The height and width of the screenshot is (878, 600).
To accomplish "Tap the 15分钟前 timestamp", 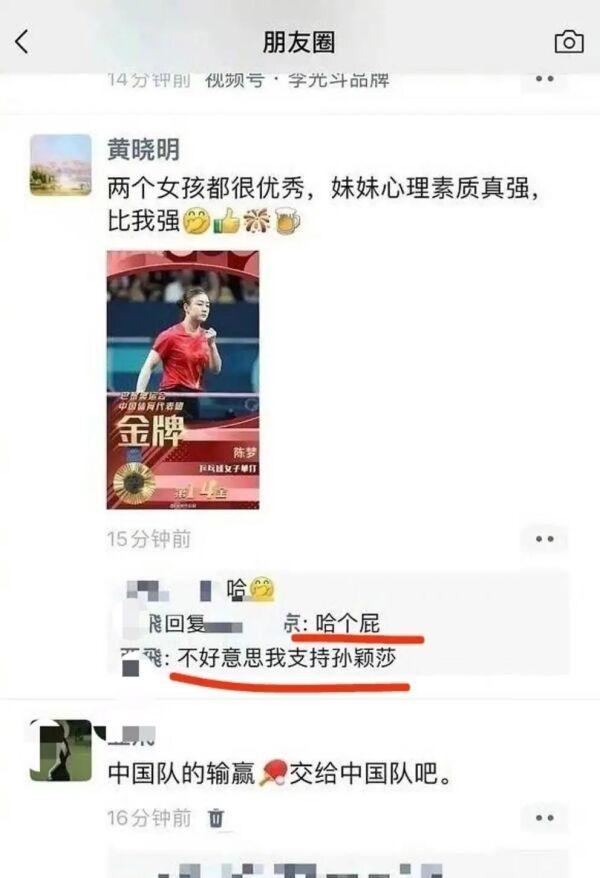I will tap(149, 539).
